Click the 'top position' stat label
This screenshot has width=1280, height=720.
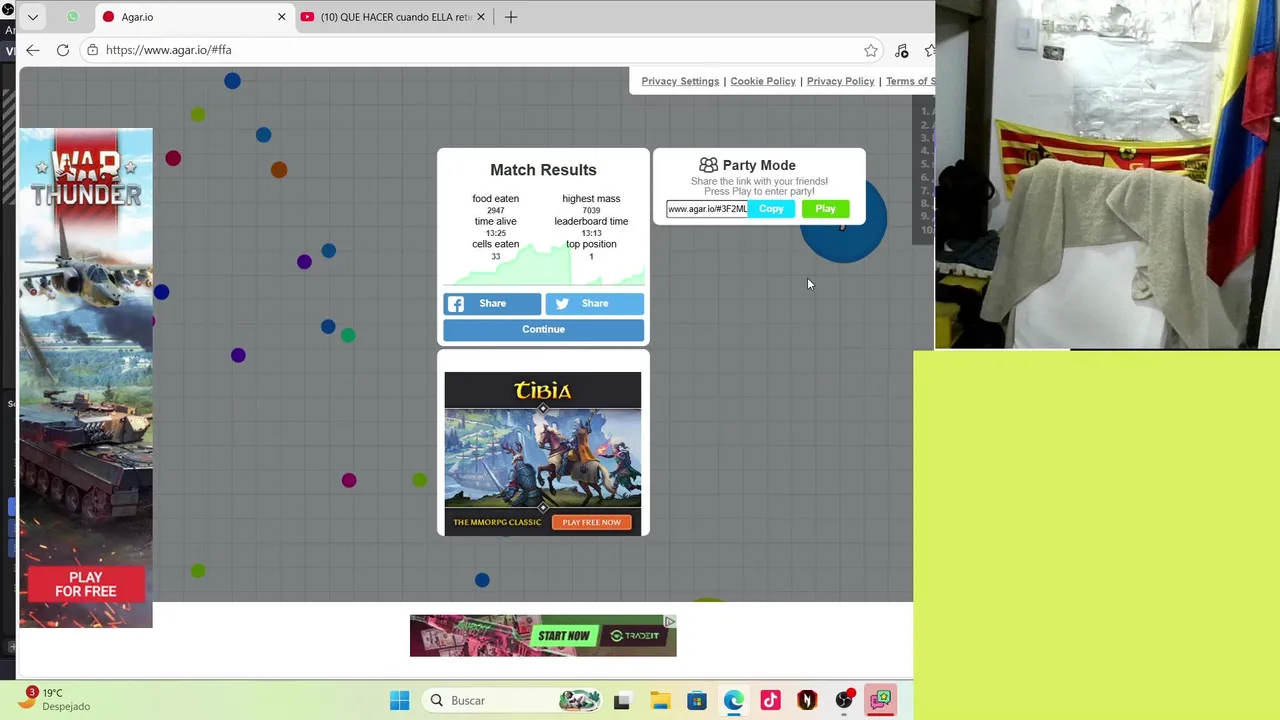coord(591,244)
